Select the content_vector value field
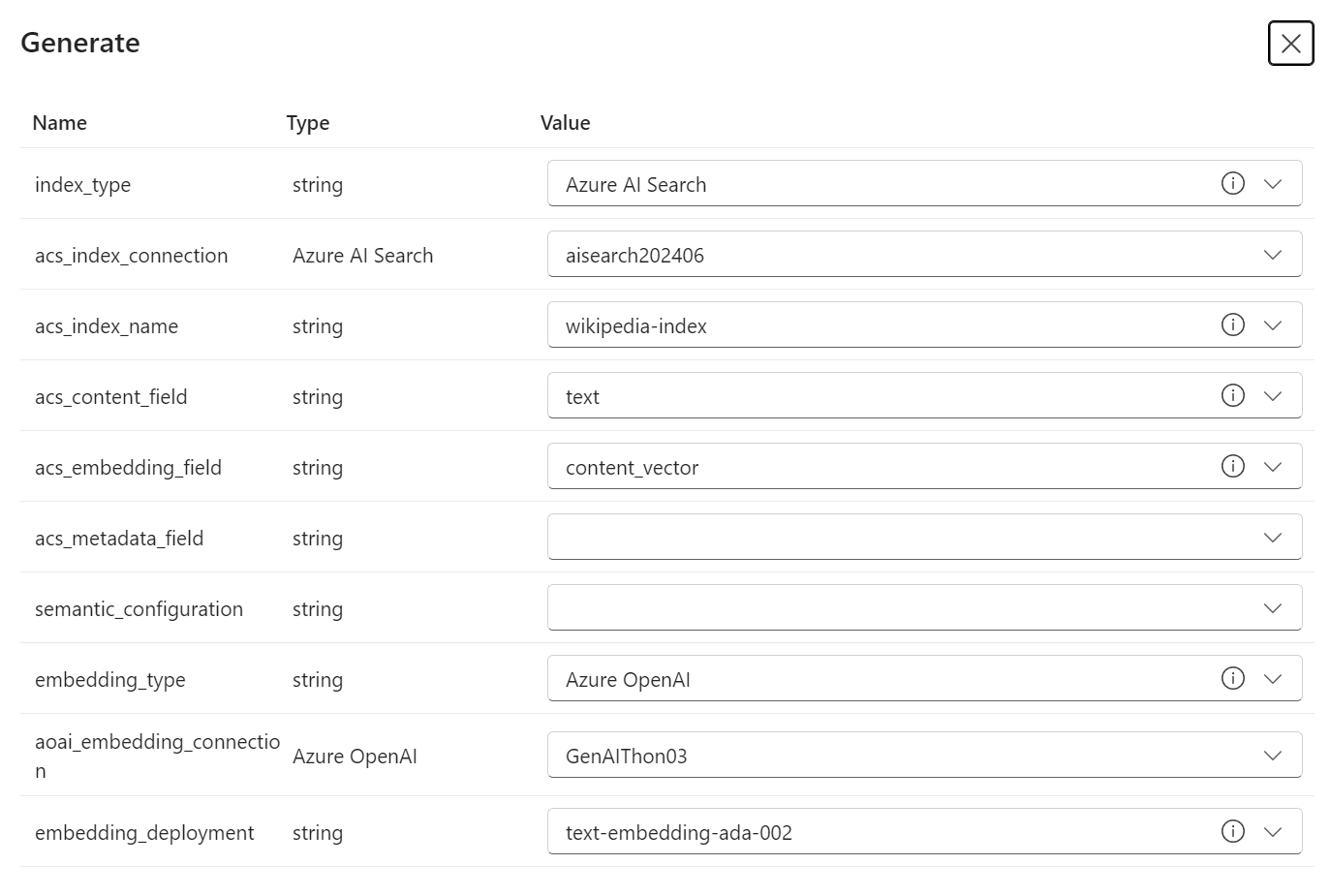 tap(924, 466)
